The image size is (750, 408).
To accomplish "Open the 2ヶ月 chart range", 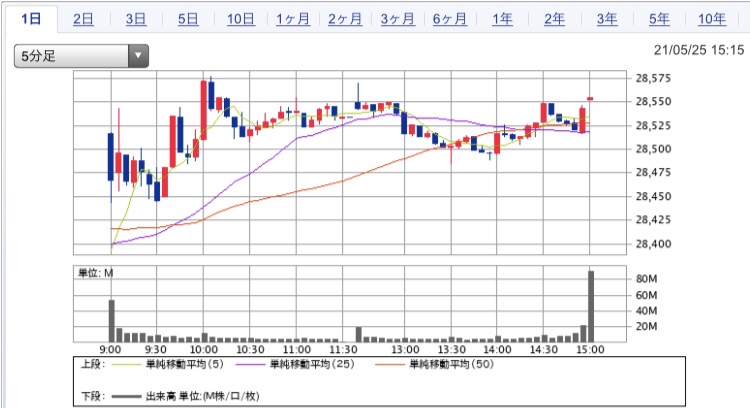I will 345,19.
